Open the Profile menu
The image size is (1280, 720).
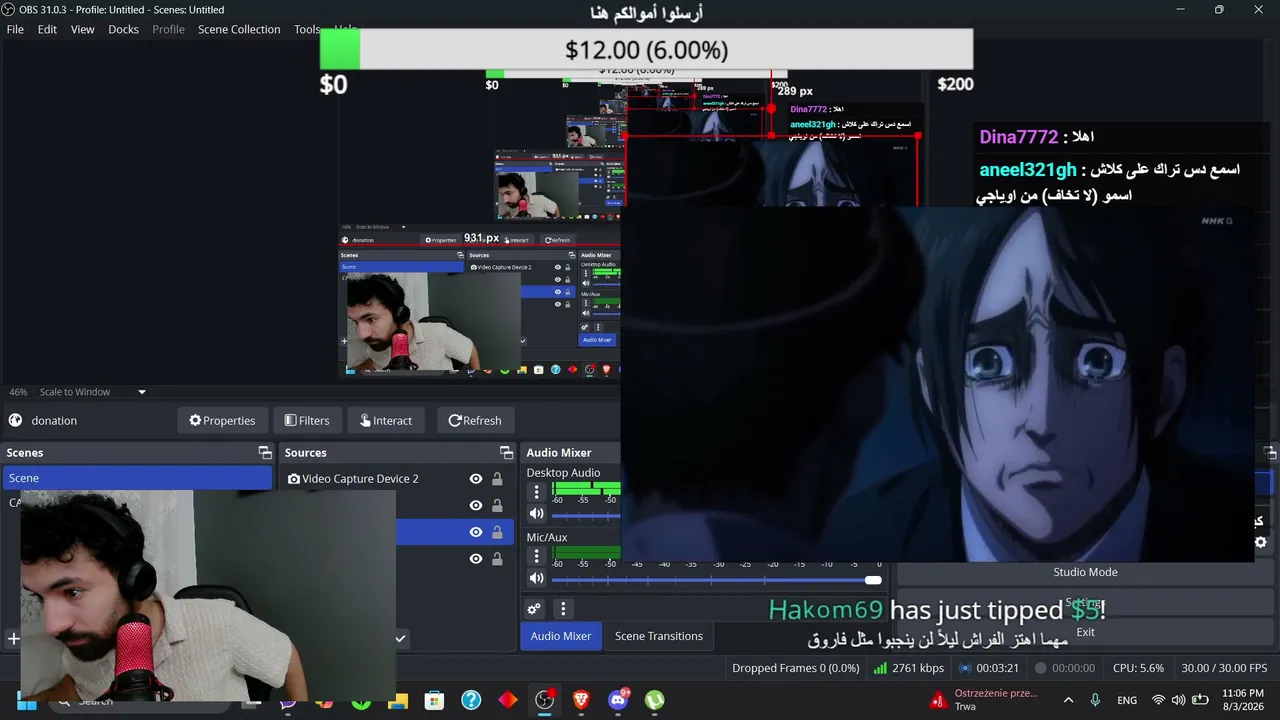[x=168, y=29]
